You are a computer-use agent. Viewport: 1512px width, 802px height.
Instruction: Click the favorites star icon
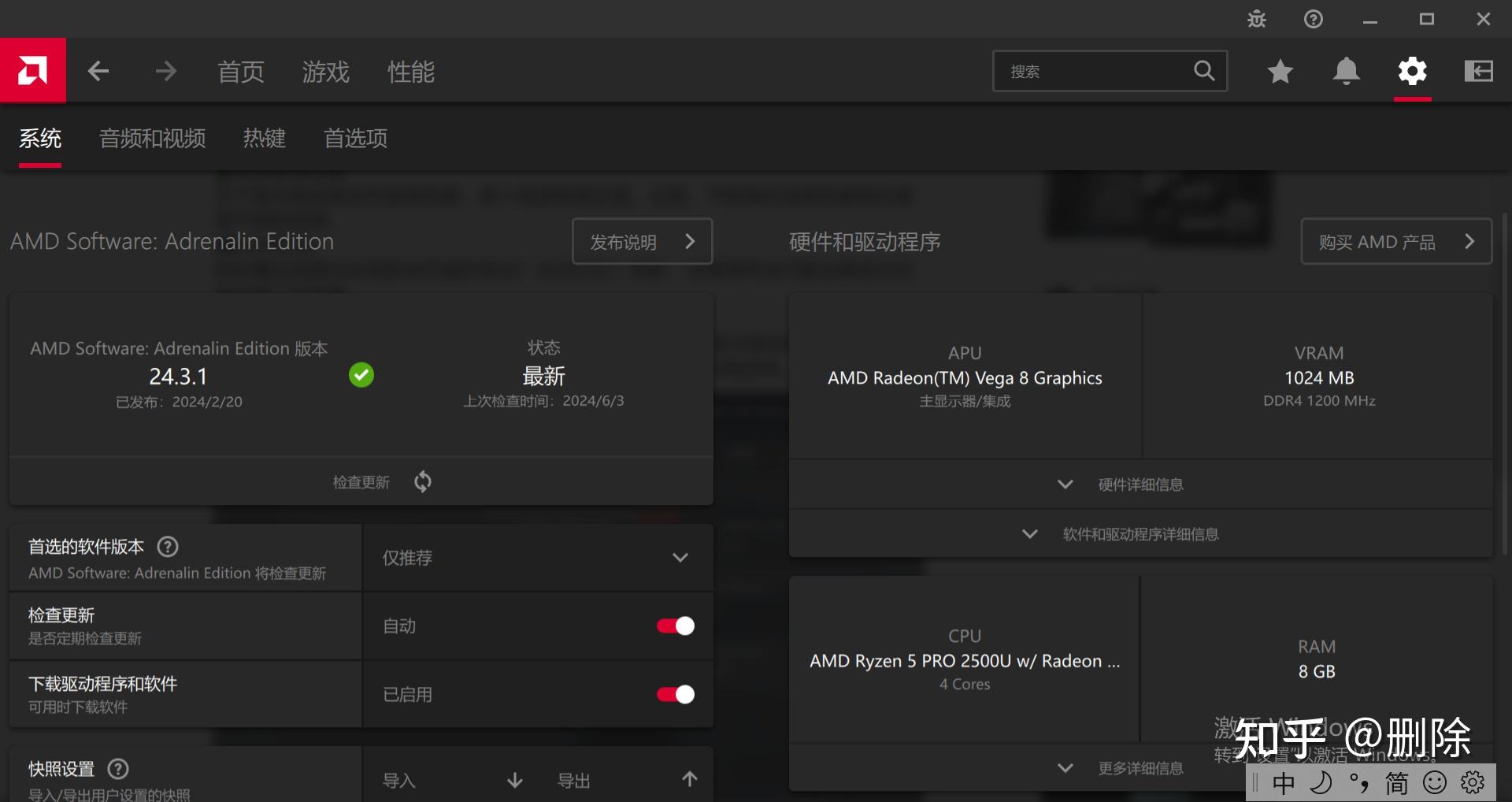pos(1280,70)
